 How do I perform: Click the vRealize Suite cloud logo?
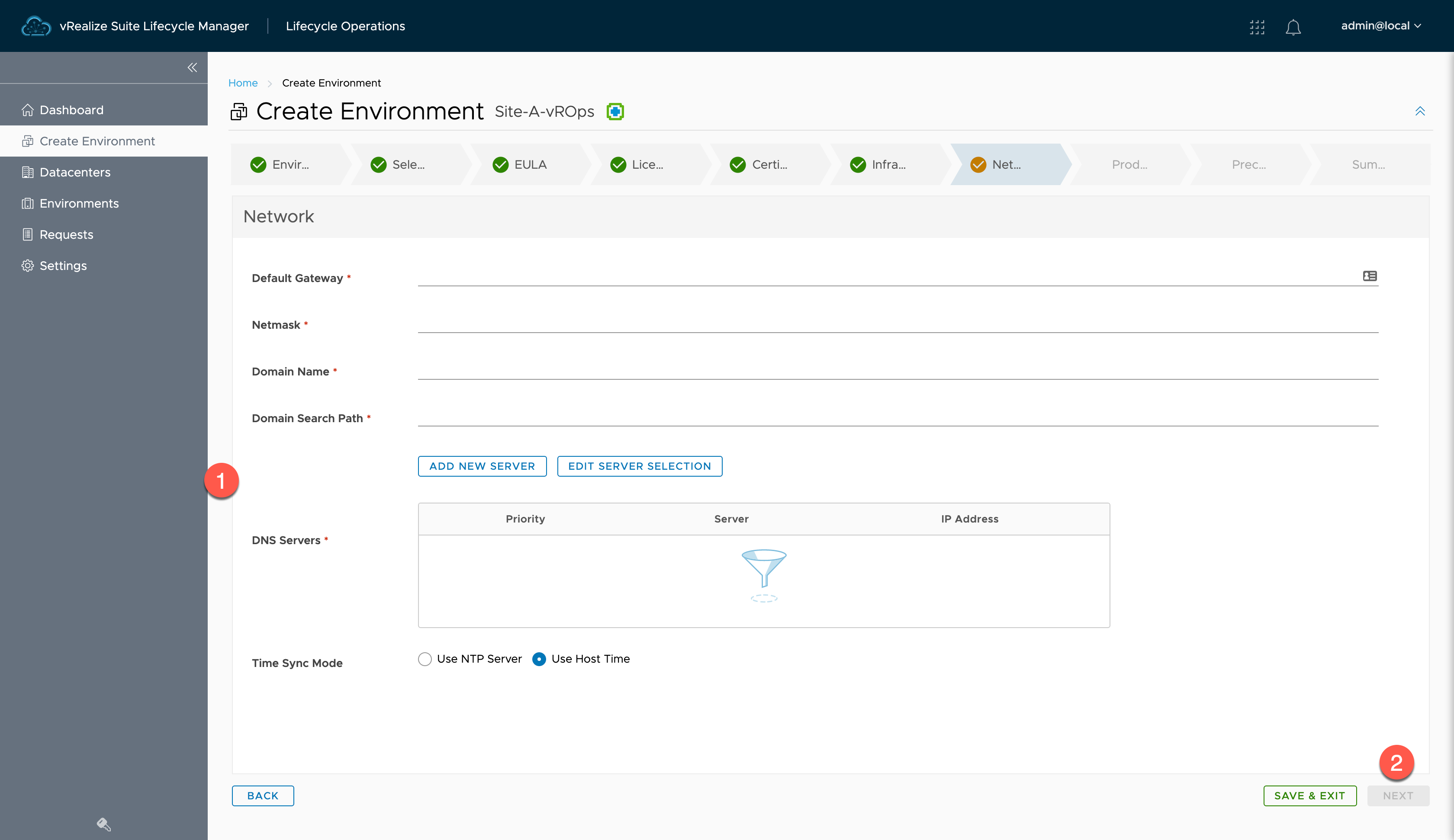(x=36, y=26)
